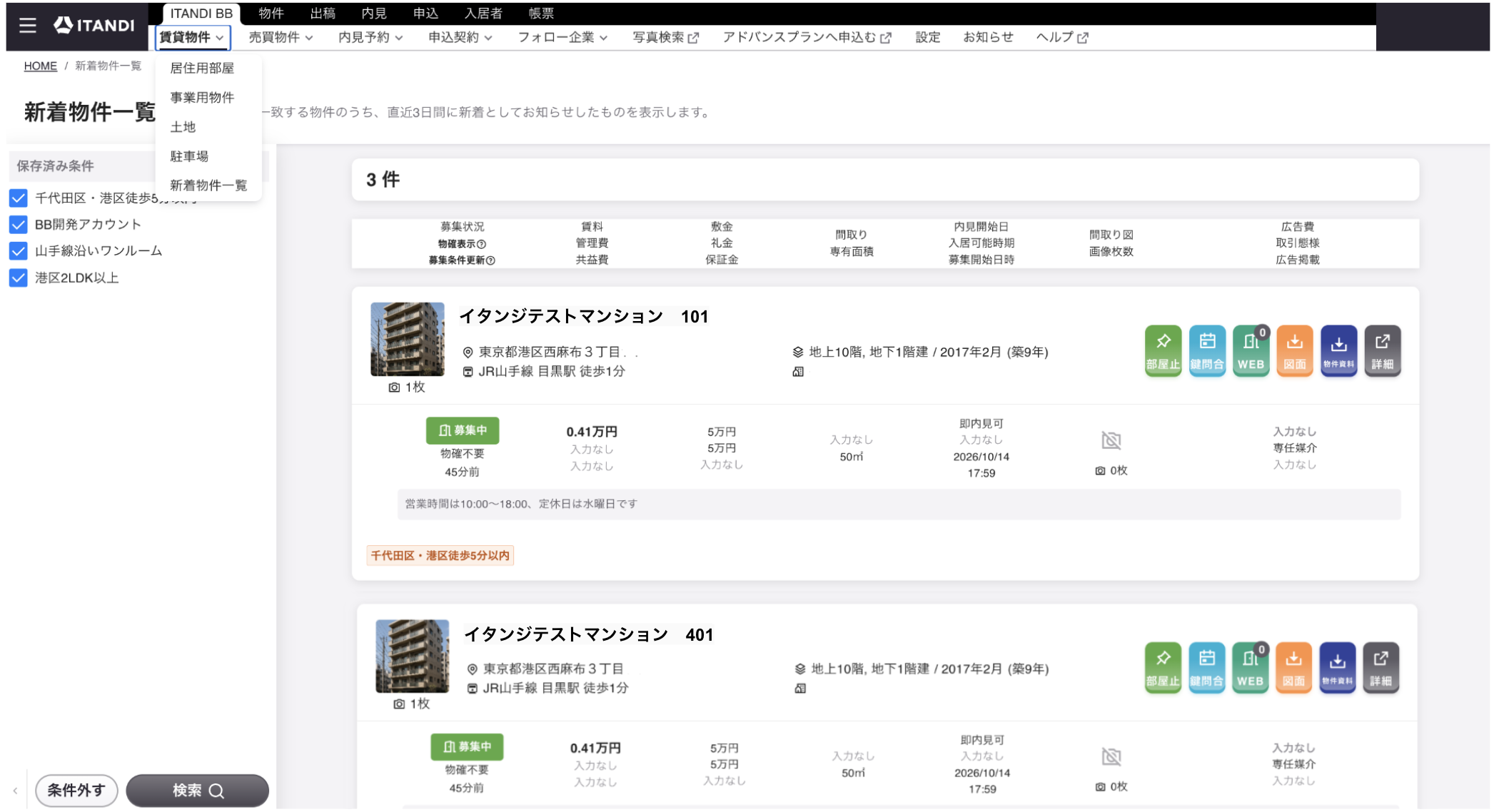Click the 募集条件更新 help icon
Screen dimensions: 1499x812
490,260
